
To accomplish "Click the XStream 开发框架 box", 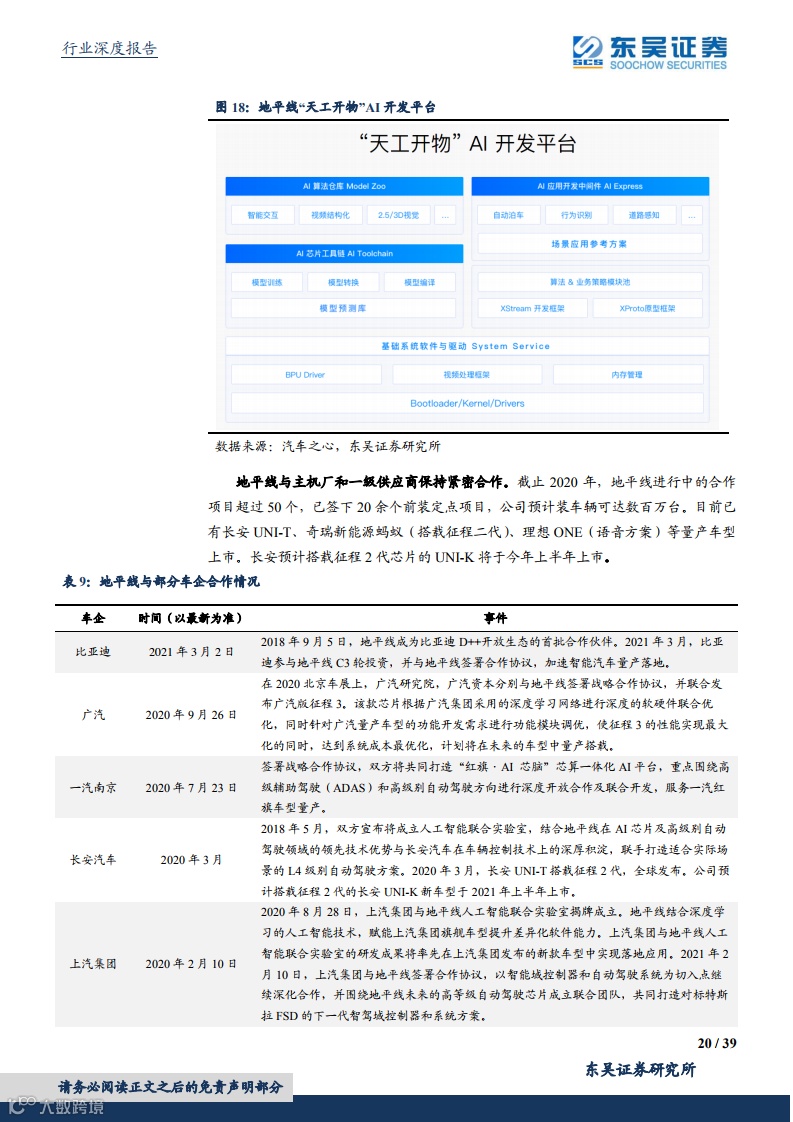I will click(x=532, y=308).
